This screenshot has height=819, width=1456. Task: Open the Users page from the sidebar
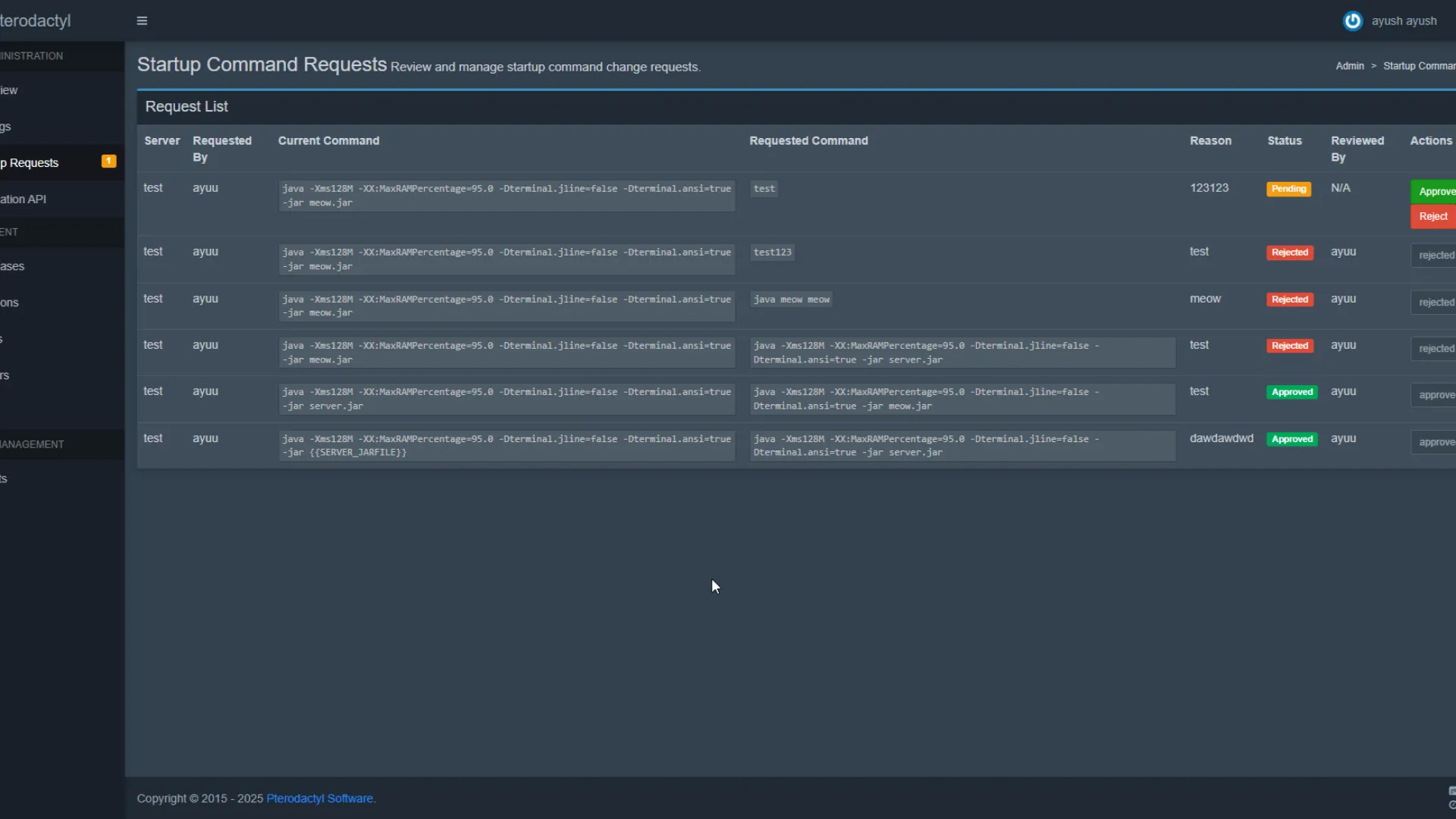(6, 375)
